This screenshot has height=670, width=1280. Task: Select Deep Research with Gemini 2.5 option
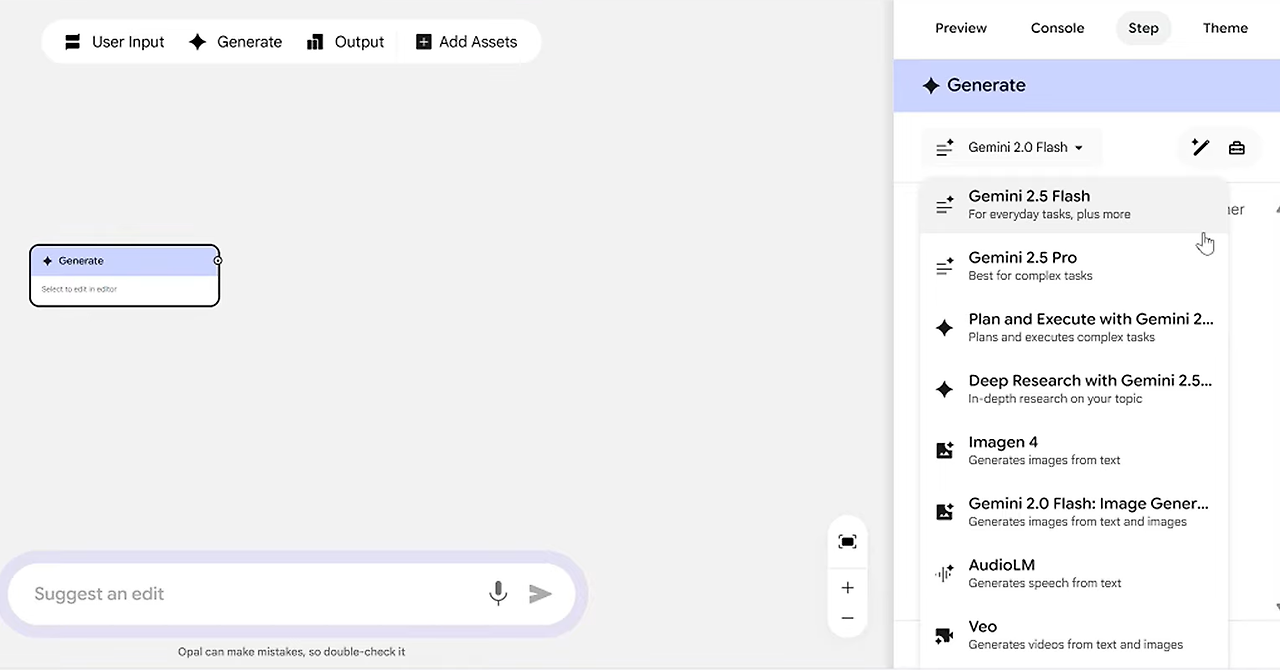pos(1073,389)
